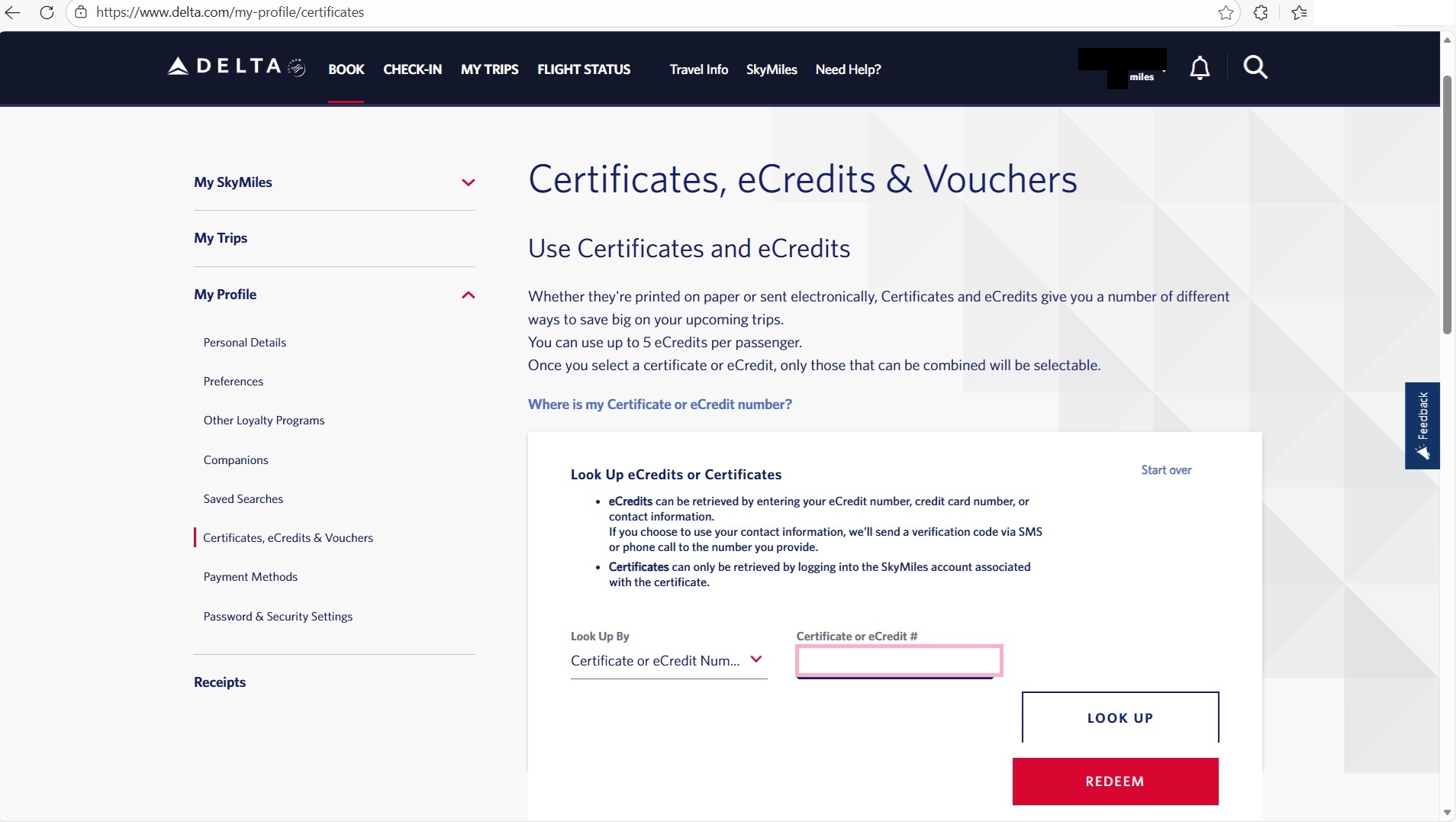The height and width of the screenshot is (822, 1456).
Task: Open FLIGHT STATUS navigation item
Action: click(584, 69)
